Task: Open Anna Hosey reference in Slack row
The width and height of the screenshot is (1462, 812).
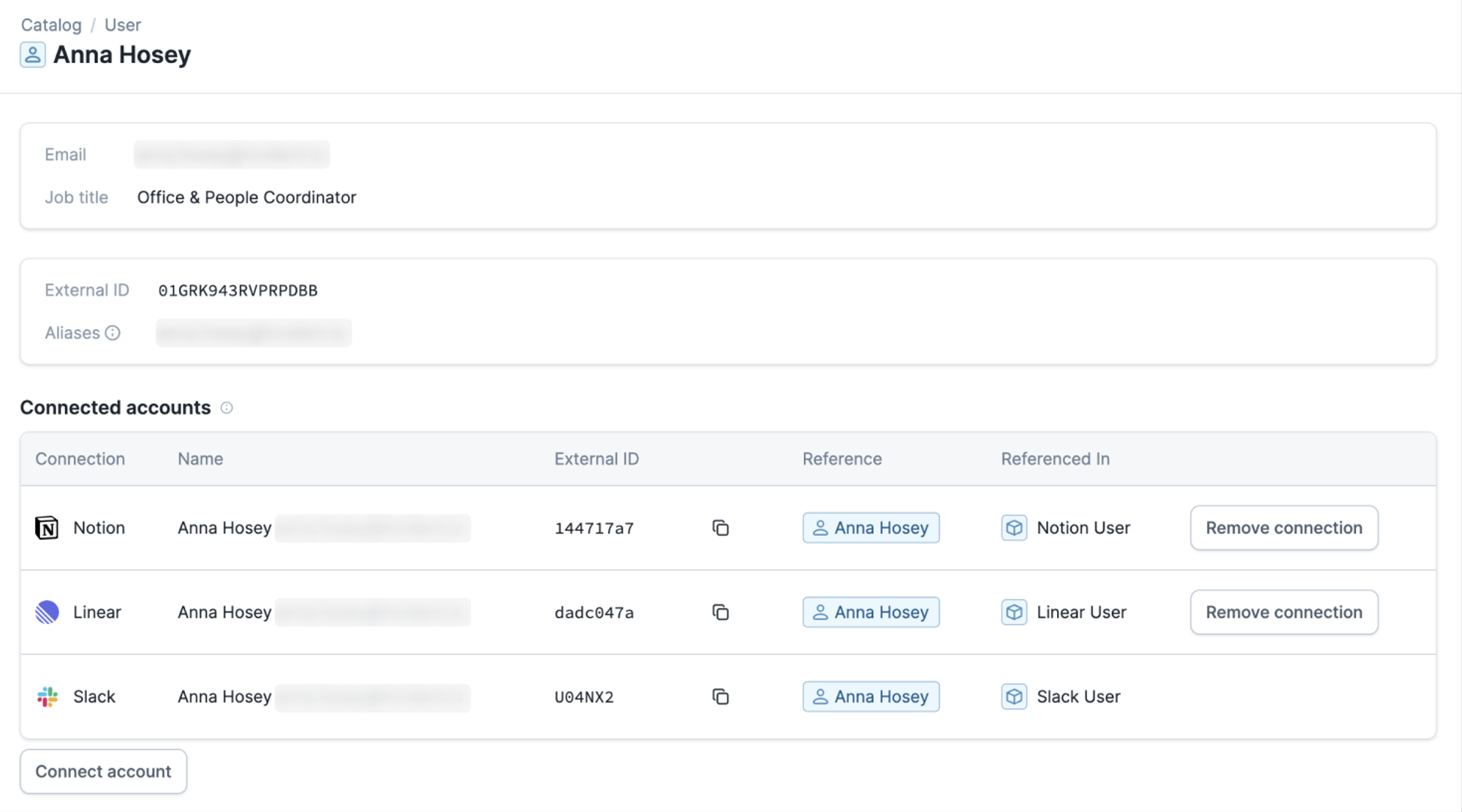Action: tap(871, 697)
